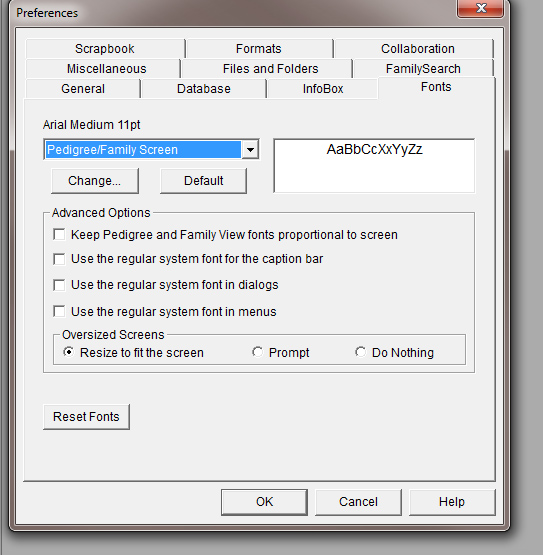This screenshot has width=543, height=555.
Task: Click the Default font button
Action: 204,181
